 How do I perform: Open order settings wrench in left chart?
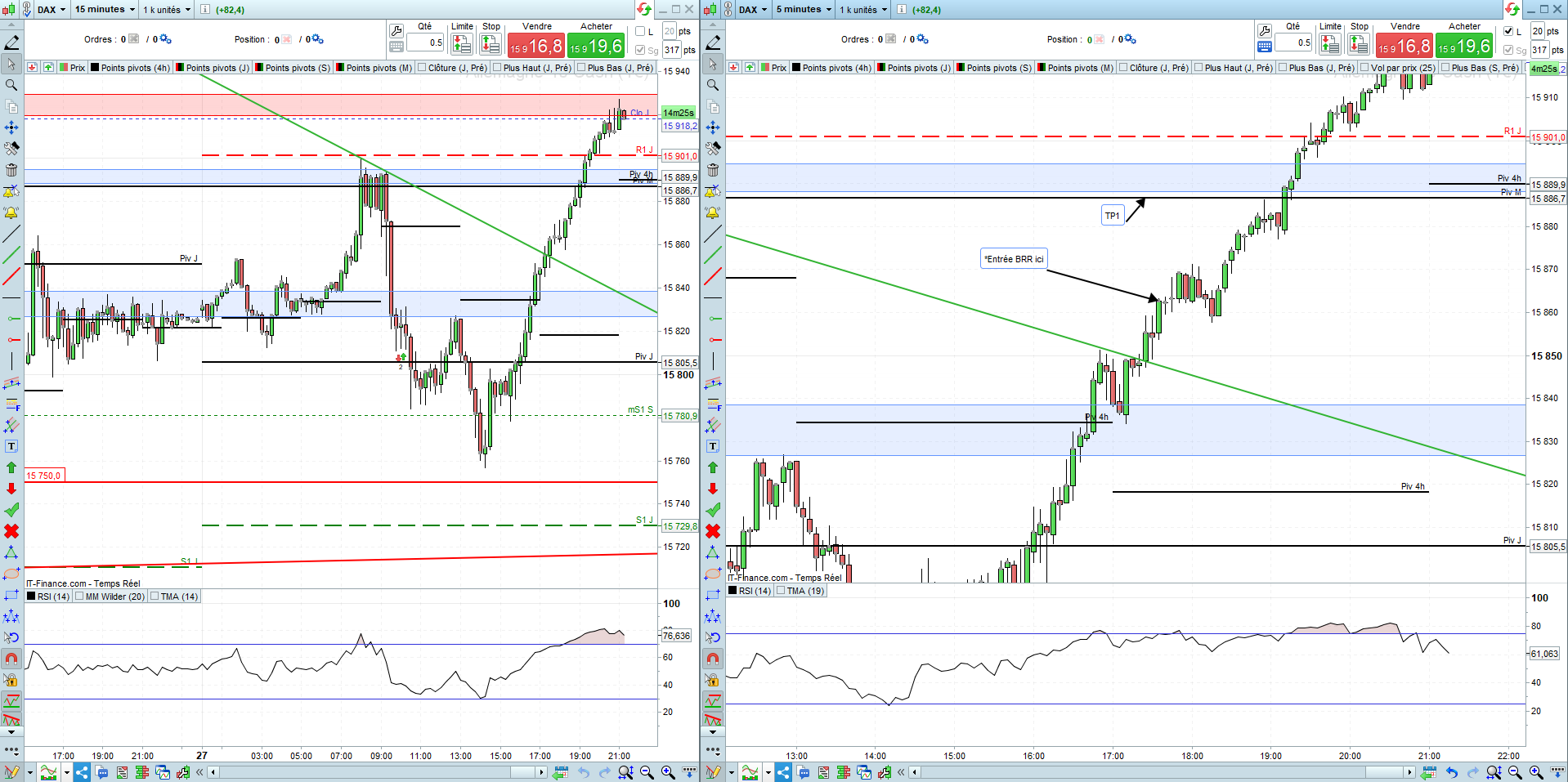pyautogui.click(x=396, y=31)
